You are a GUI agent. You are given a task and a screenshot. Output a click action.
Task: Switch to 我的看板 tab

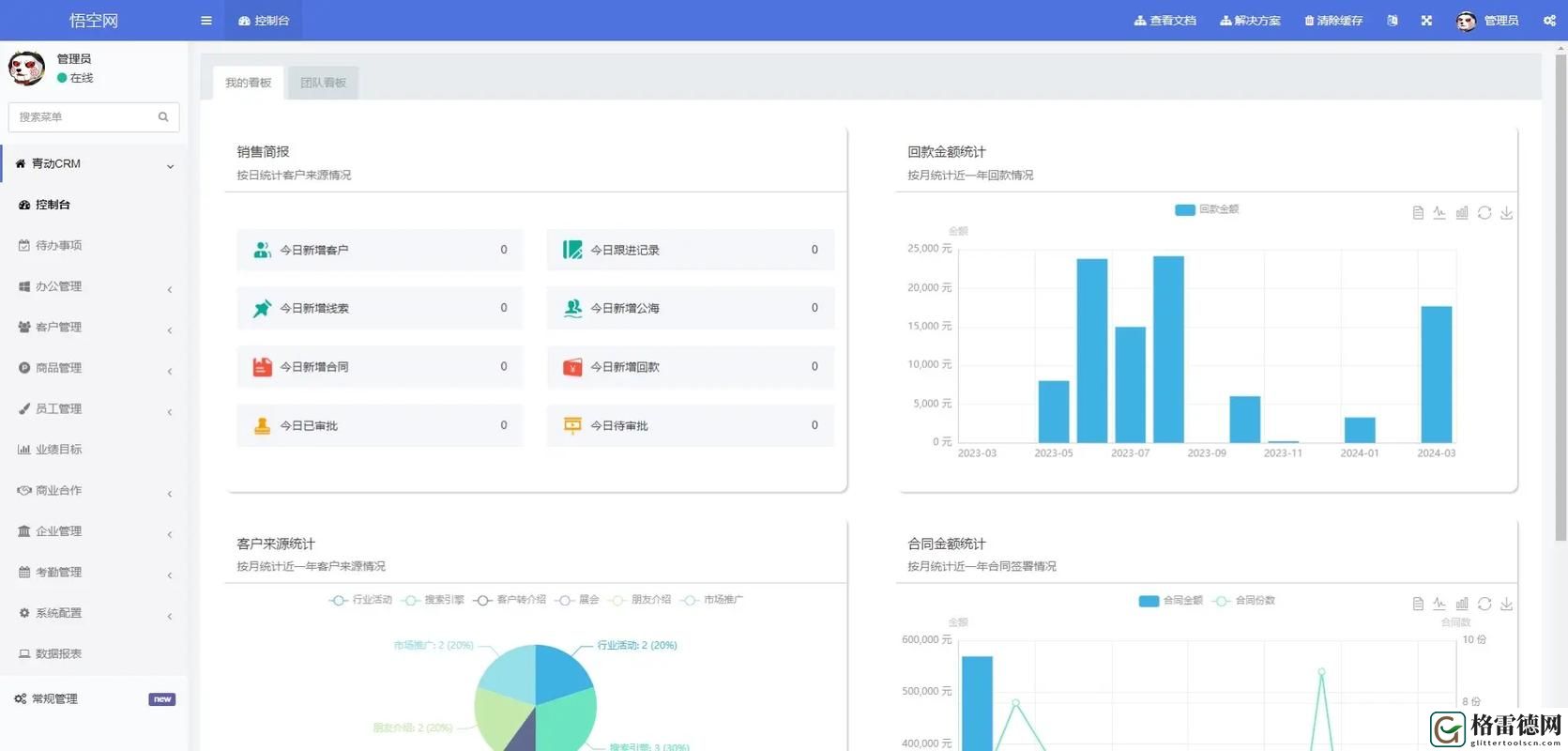click(x=249, y=83)
